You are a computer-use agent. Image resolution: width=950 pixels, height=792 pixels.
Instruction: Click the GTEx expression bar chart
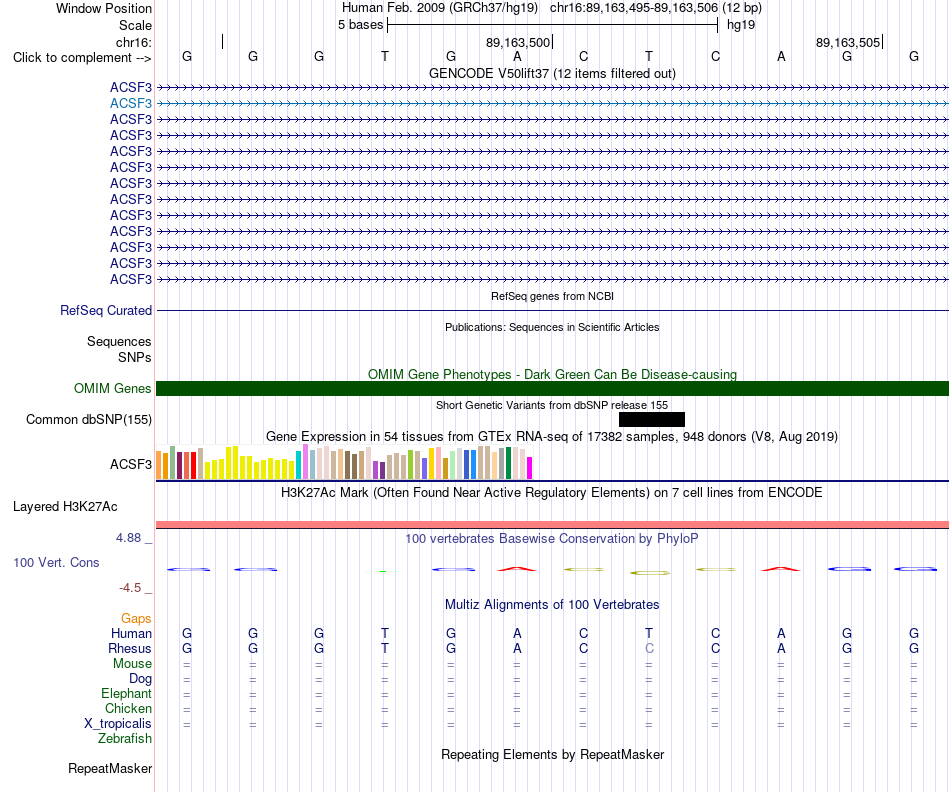click(x=344, y=462)
